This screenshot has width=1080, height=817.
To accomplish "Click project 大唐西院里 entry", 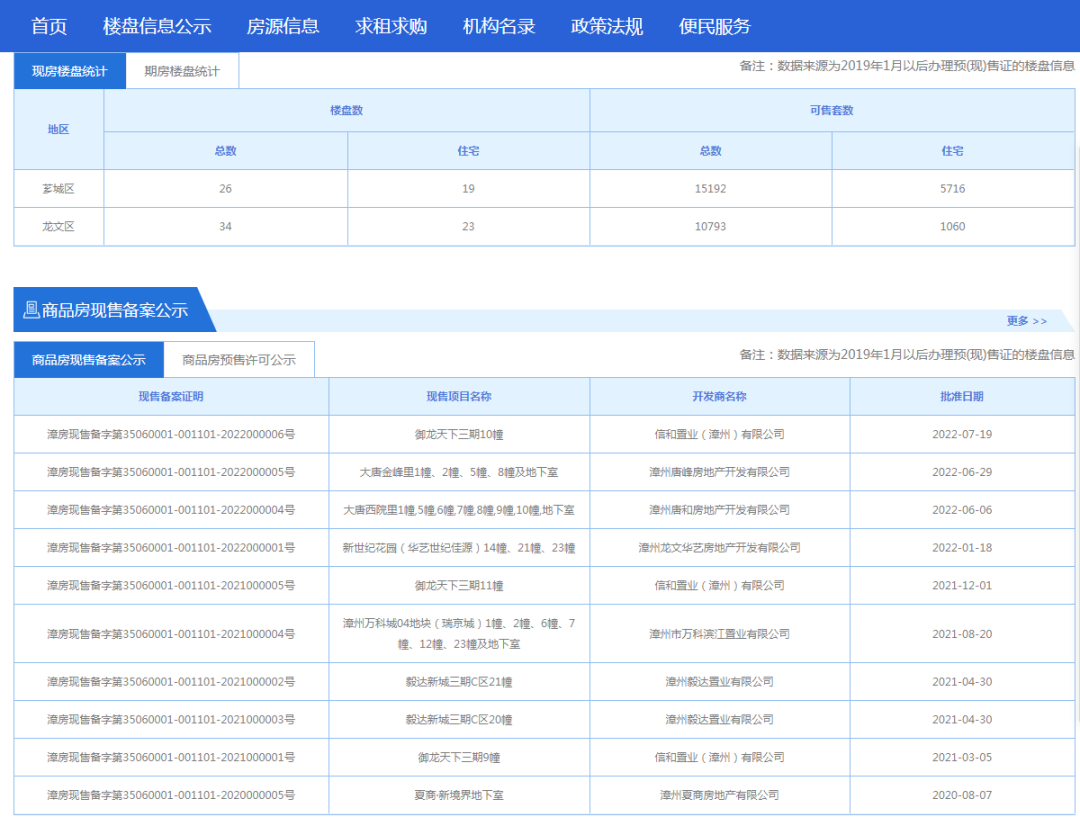I will (x=459, y=510).
